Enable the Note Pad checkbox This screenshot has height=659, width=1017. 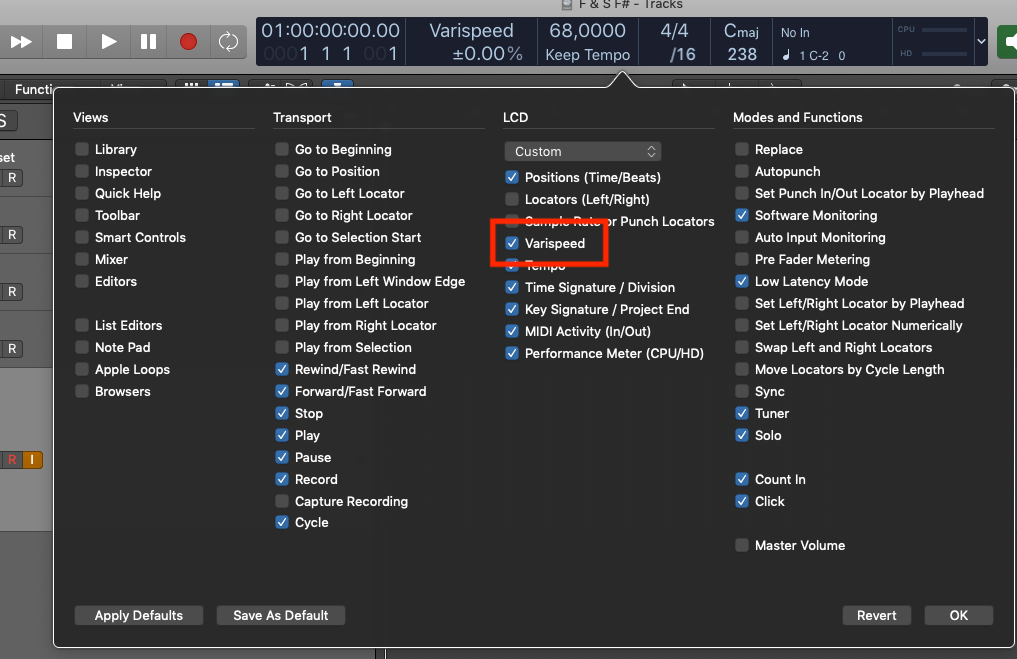82,348
